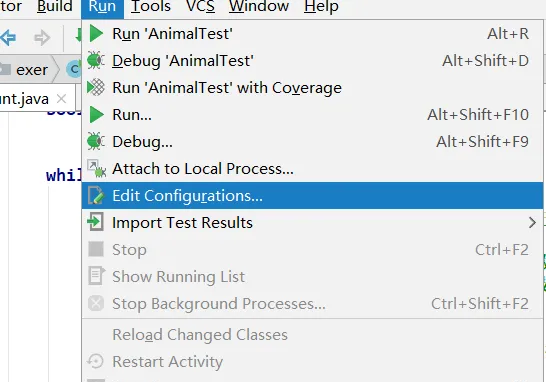The height and width of the screenshot is (382, 546).
Task: Expand the Import Test Results submenu arrow
Action: (x=532, y=223)
